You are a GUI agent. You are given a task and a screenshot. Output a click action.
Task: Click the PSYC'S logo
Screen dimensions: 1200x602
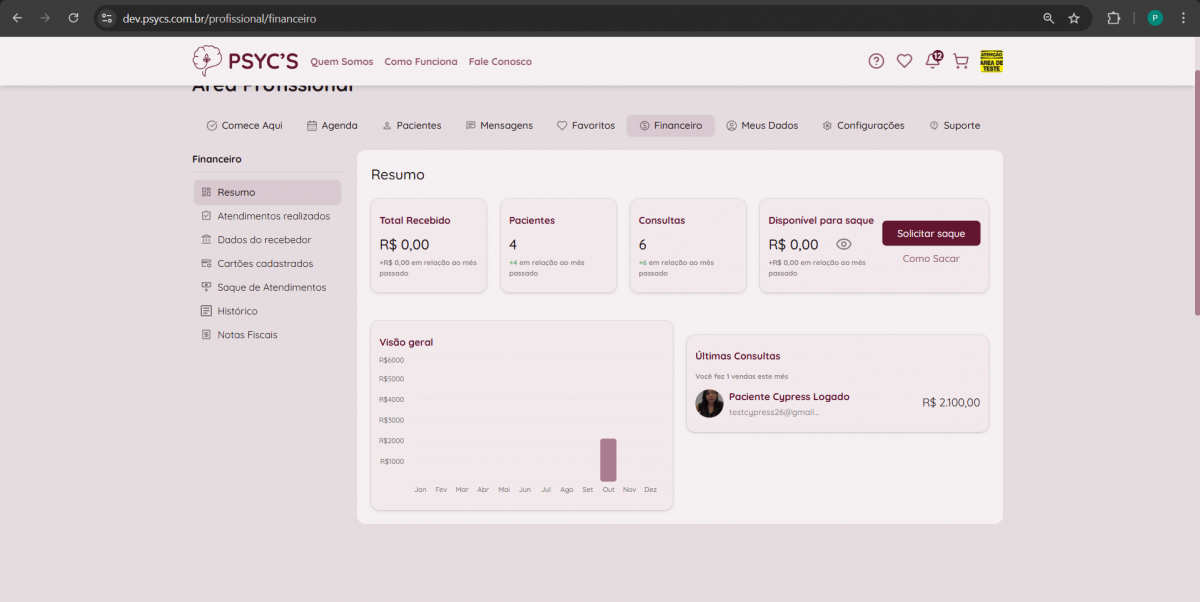[245, 61]
